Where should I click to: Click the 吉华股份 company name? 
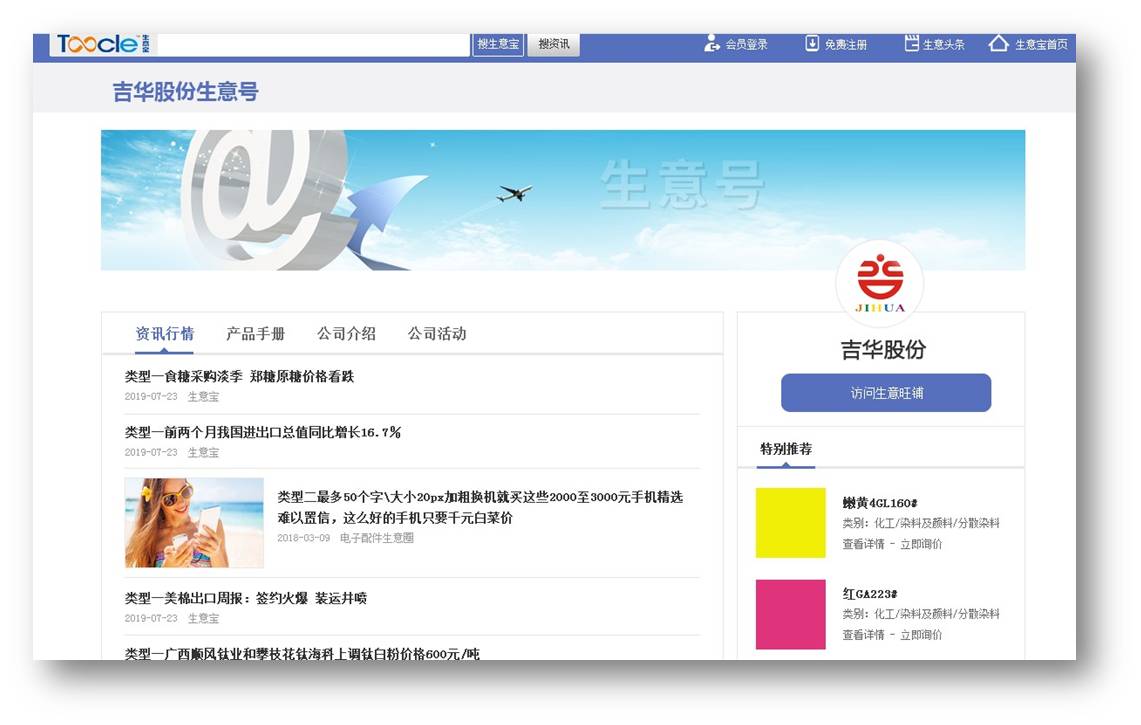click(x=883, y=349)
